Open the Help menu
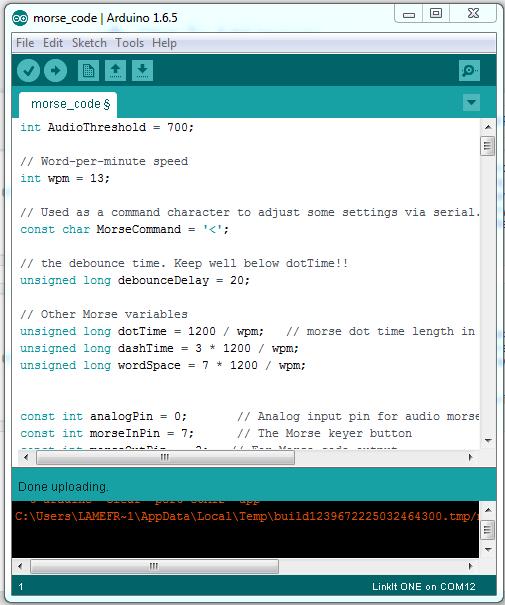Screen dimensions: 505x605 [x=164, y=43]
